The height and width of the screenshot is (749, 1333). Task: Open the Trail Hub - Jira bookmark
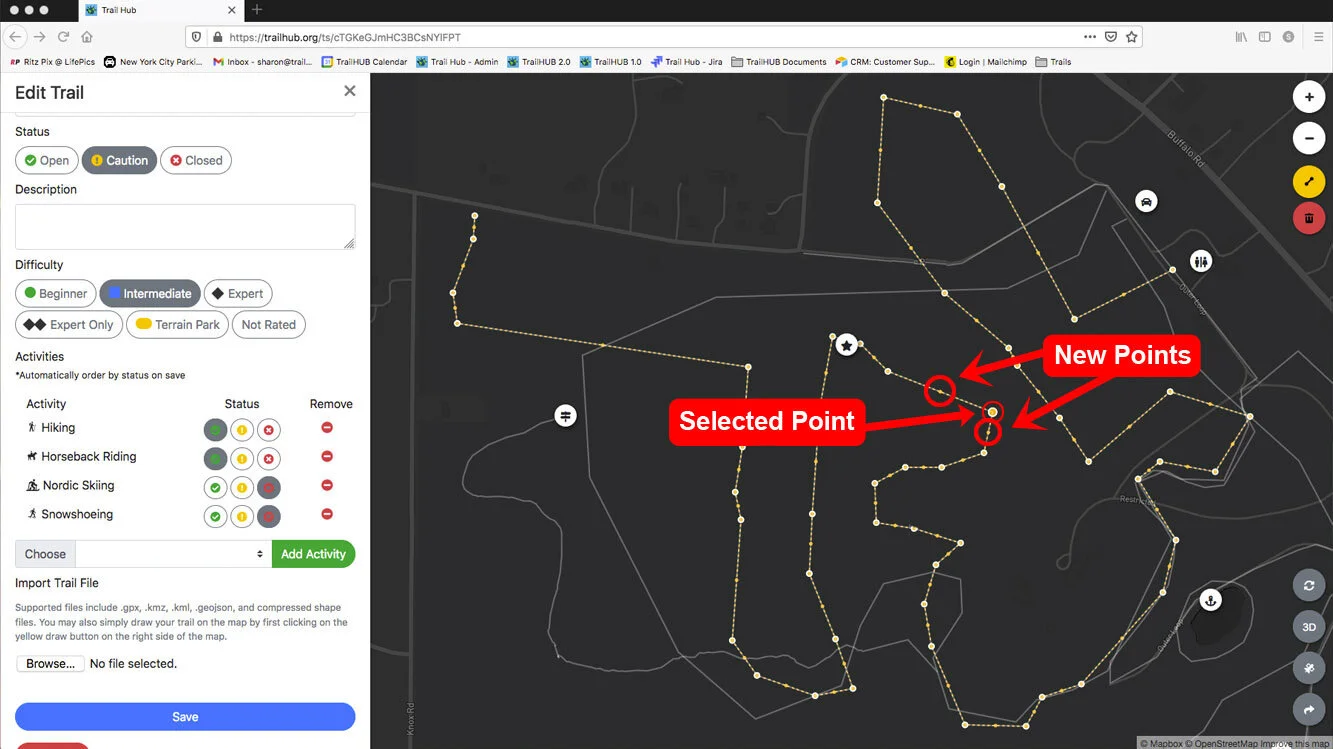(x=687, y=62)
